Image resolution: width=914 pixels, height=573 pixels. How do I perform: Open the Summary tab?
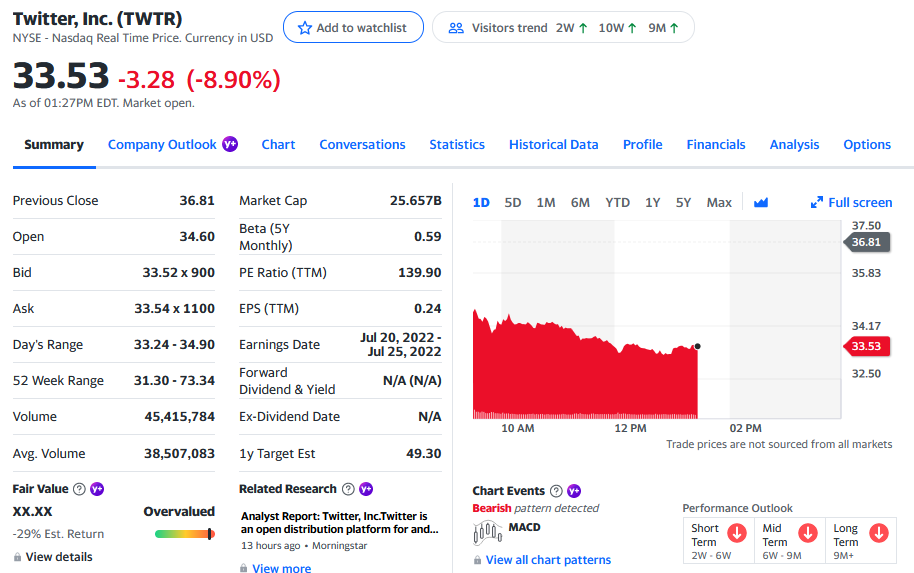(54, 145)
